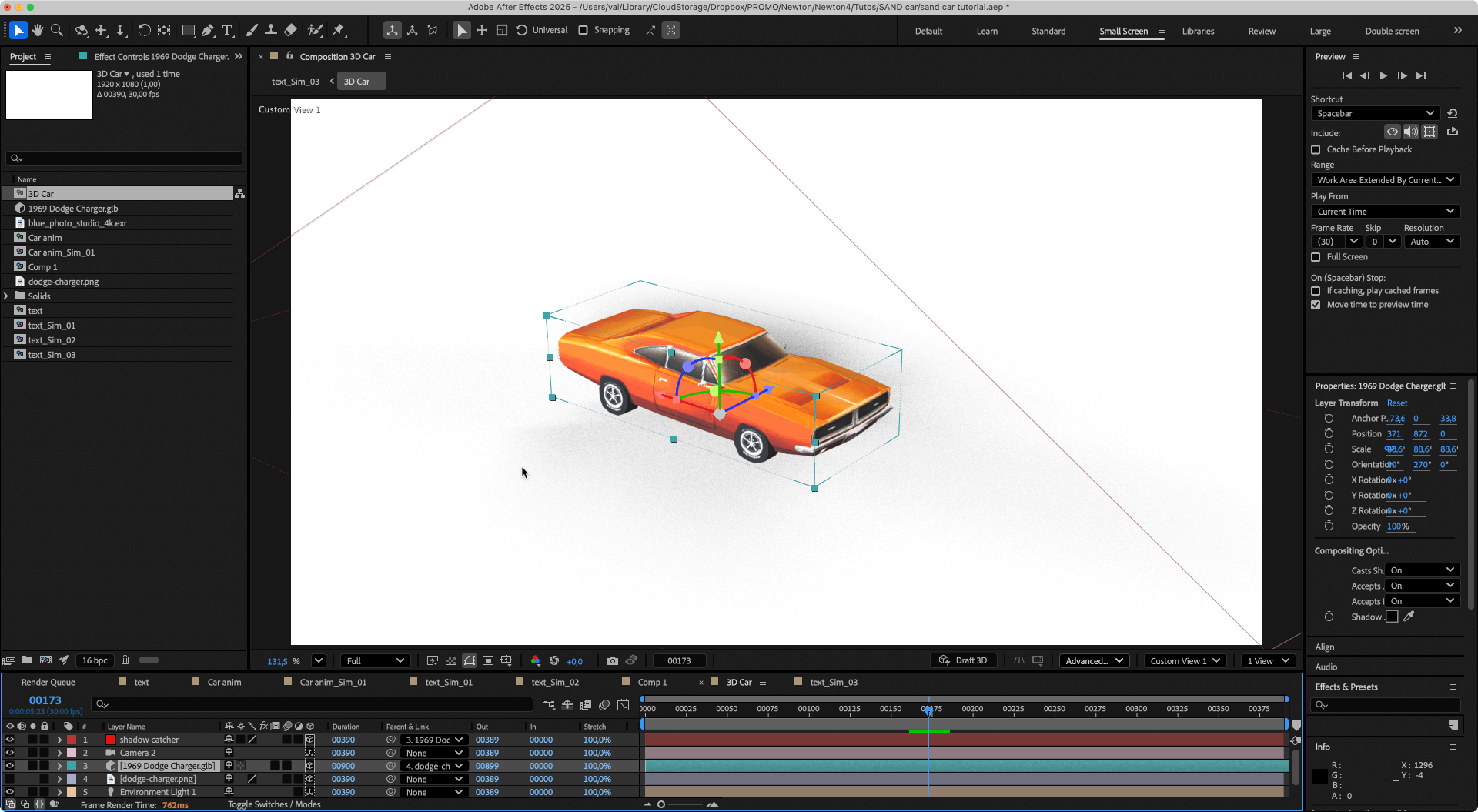Enable Cache Before Playback checkbox
The image size is (1478, 812).
click(1316, 149)
